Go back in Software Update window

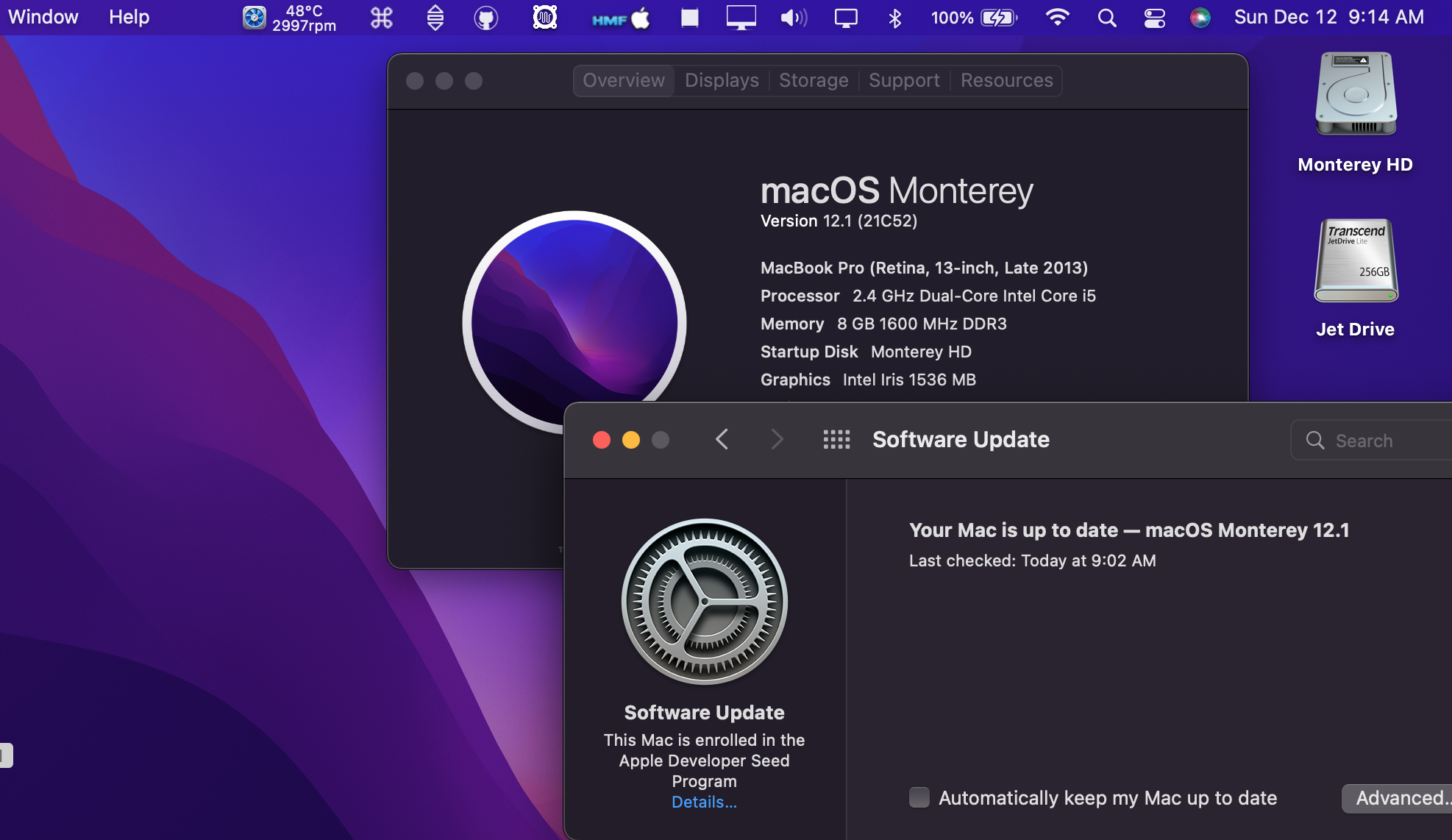[x=722, y=440]
